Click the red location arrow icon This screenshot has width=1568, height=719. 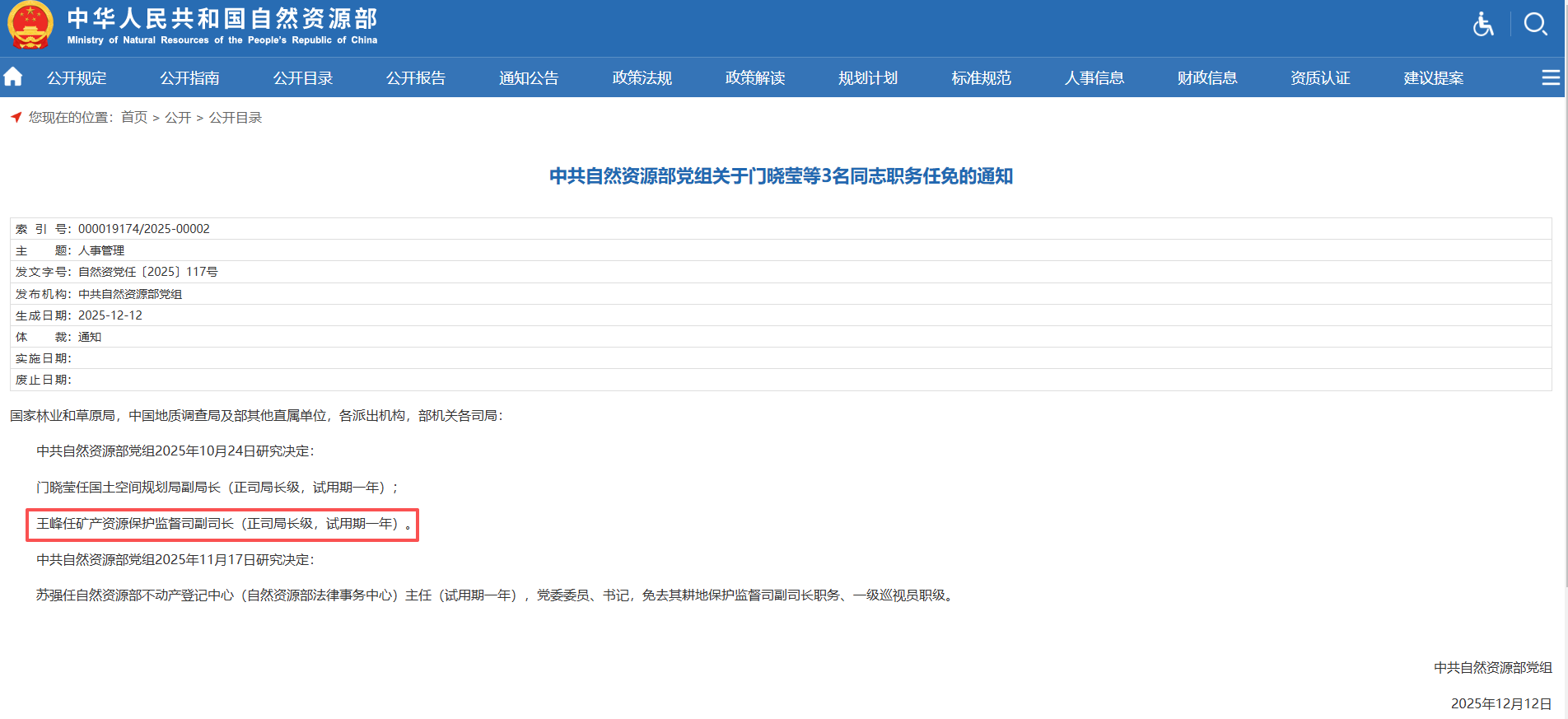[16, 118]
